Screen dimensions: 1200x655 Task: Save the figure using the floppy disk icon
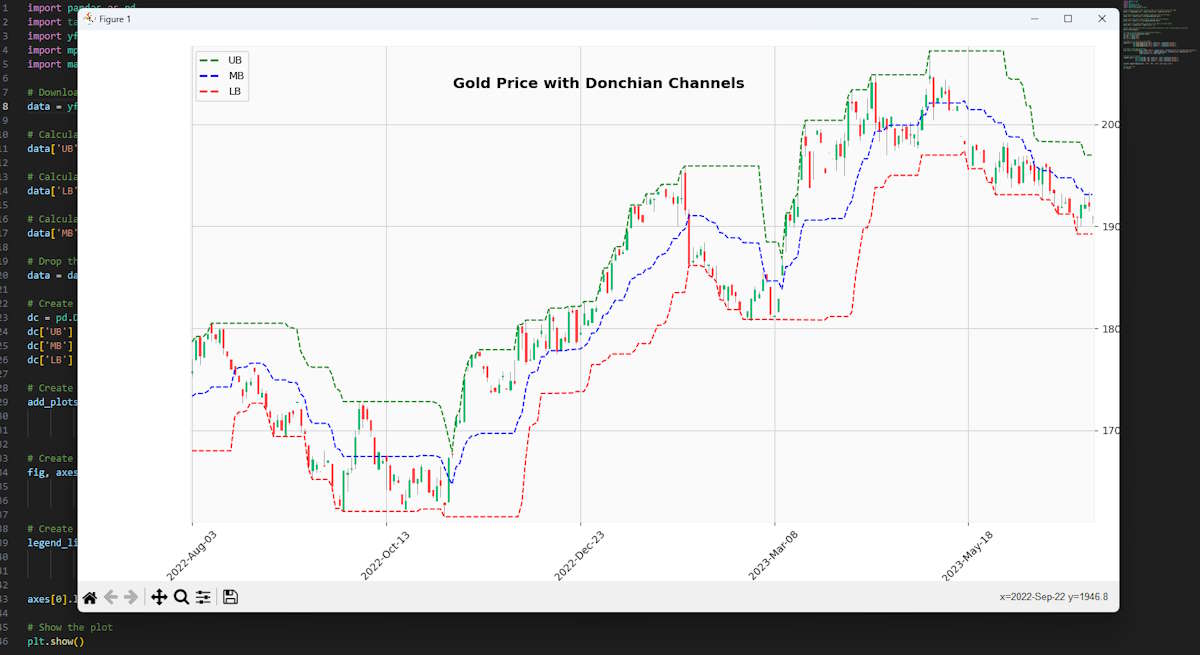pos(230,597)
